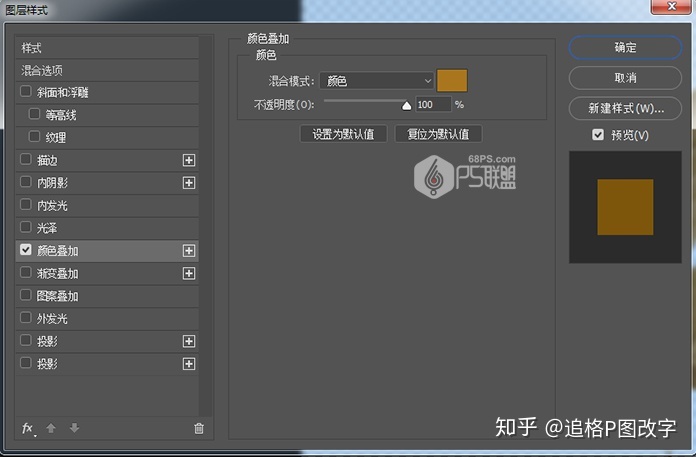Toggle the 预览(V) checkbox
The width and height of the screenshot is (696, 457).
598,134
